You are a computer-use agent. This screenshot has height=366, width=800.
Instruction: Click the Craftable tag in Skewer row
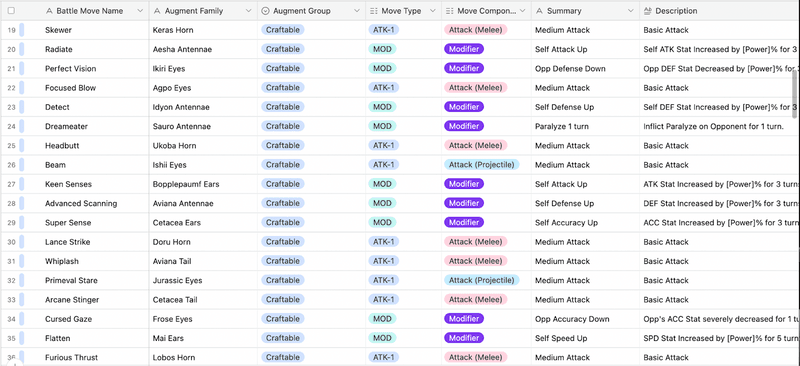coord(283,30)
